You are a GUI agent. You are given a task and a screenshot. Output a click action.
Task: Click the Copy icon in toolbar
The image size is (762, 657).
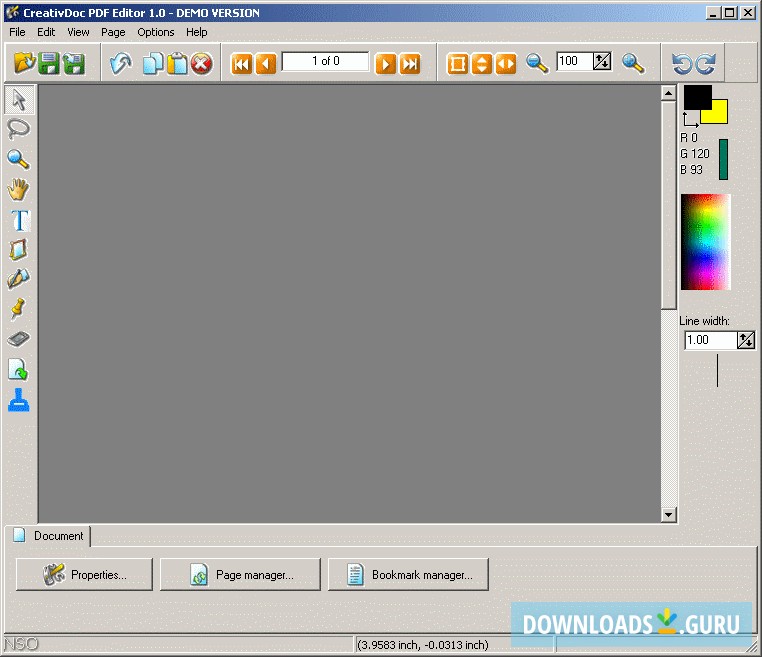click(153, 63)
